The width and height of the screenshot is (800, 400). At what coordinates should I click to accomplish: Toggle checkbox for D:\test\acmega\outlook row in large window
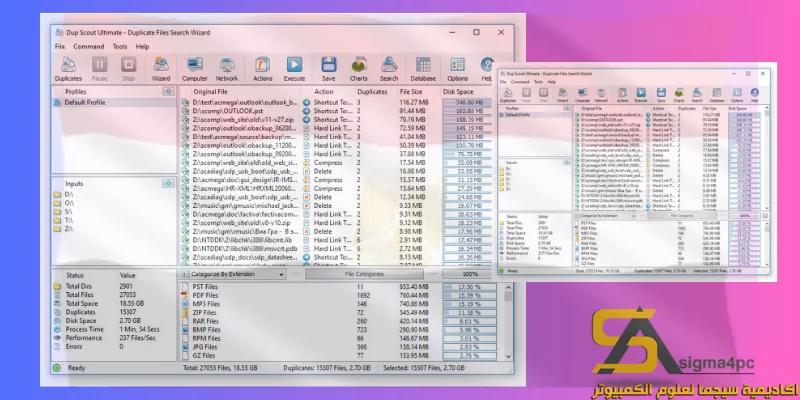(x=186, y=102)
